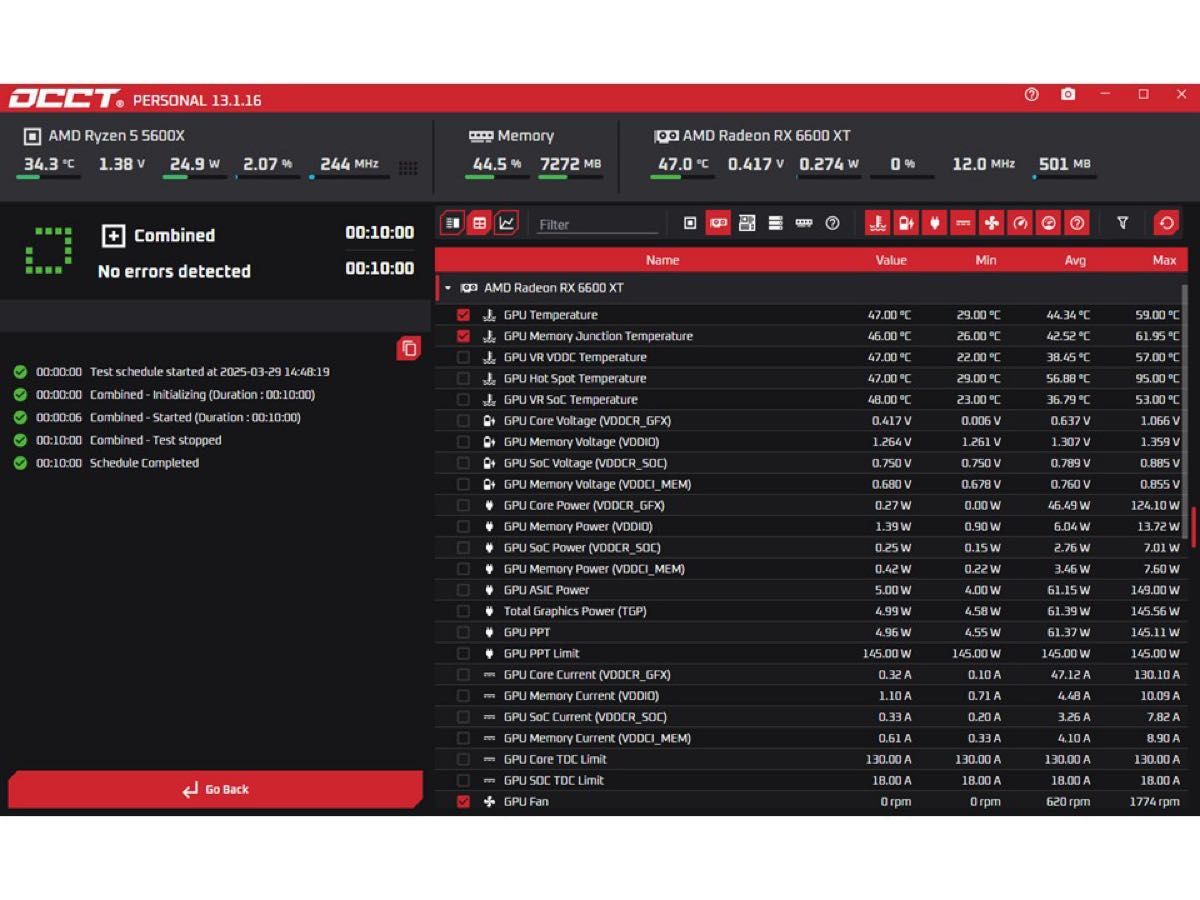
Task: Sort by Min column header
Action: [x=986, y=260]
